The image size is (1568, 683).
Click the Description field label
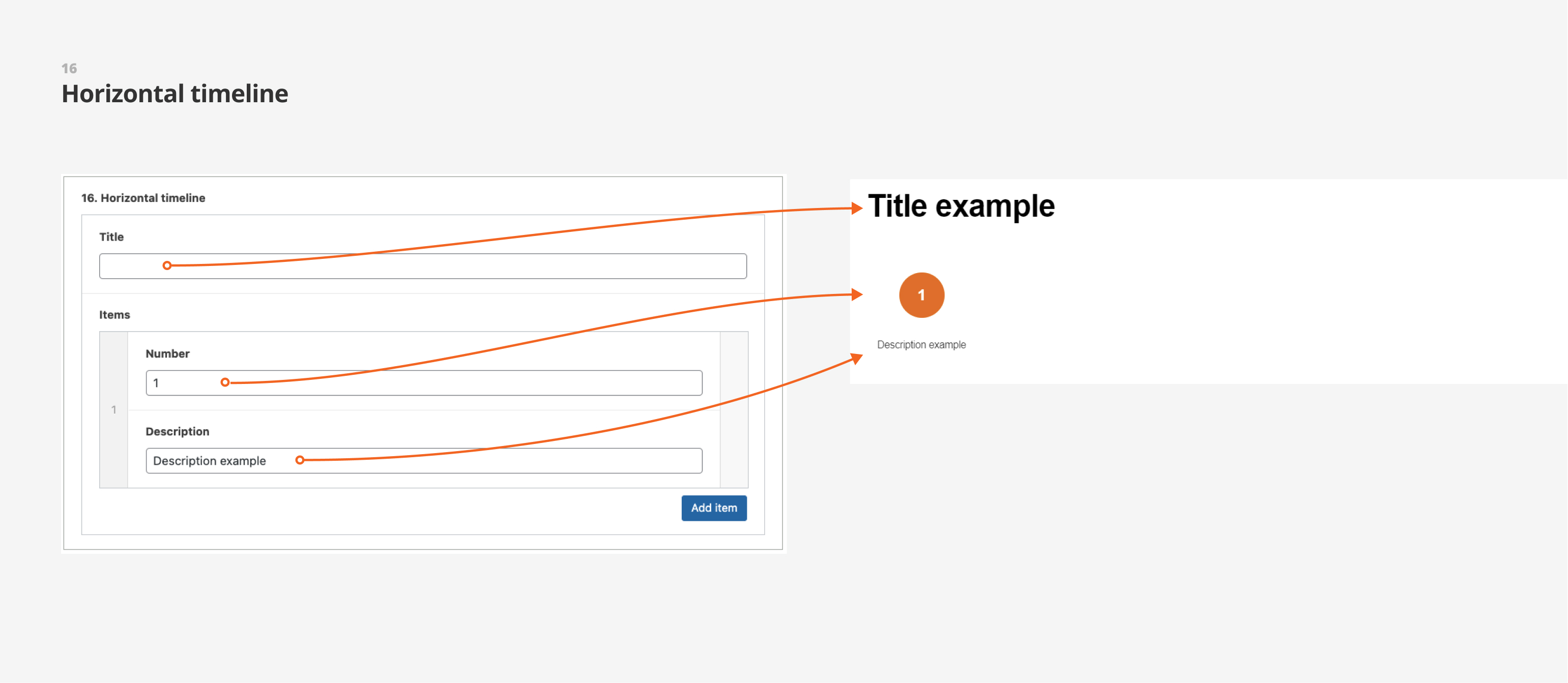point(177,431)
